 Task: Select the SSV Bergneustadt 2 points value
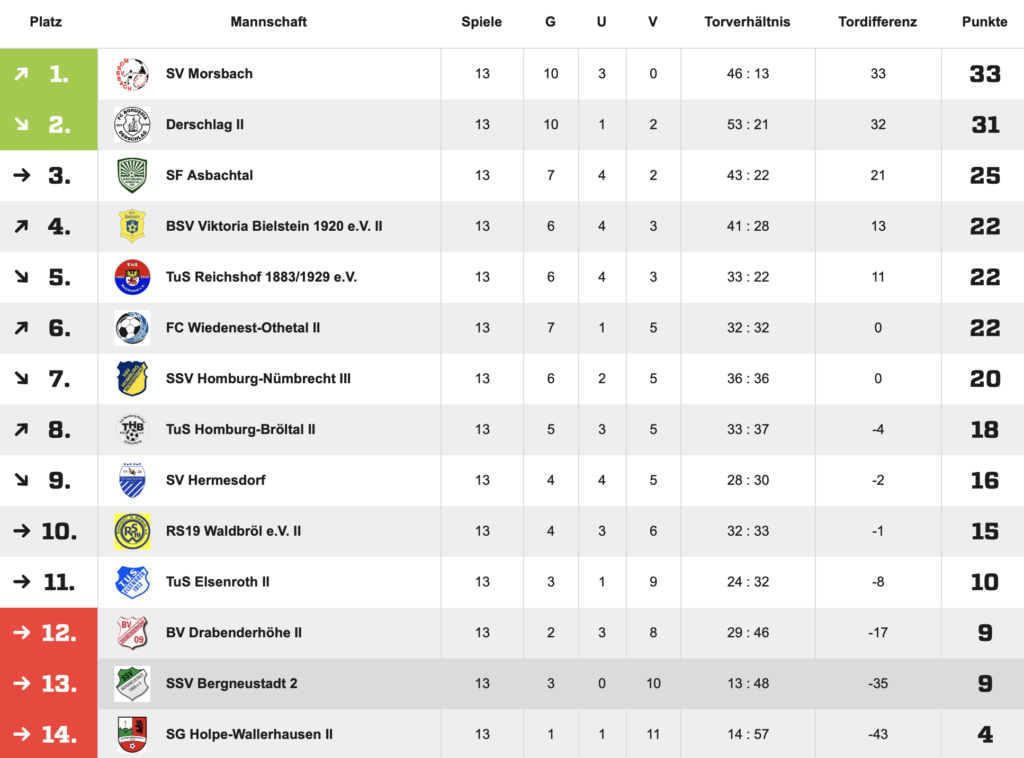pyautogui.click(x=984, y=684)
